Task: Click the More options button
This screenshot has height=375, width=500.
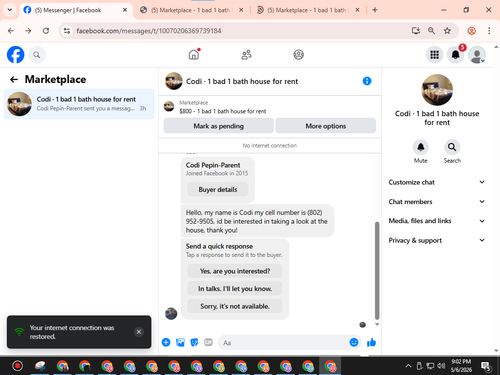Action: [326, 126]
